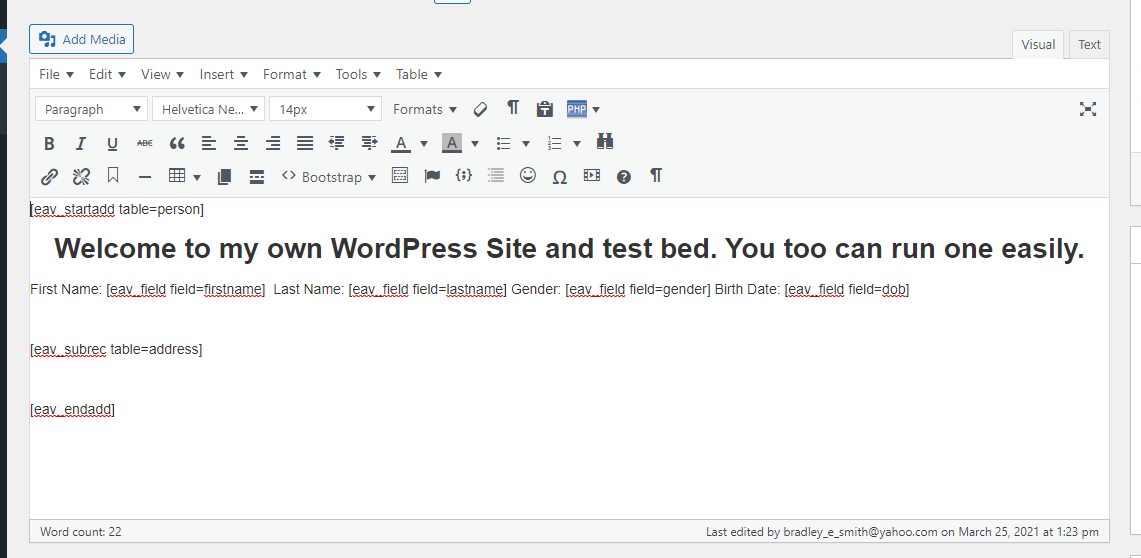Insert an anchor bookmark
The height and width of the screenshot is (558, 1141).
[x=113, y=175]
